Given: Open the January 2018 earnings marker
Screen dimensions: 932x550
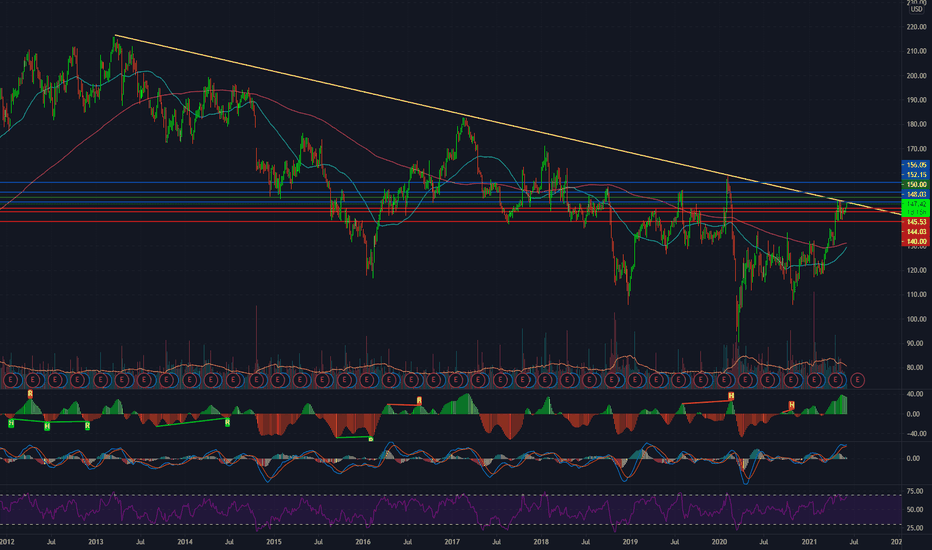Looking at the screenshot, I should point(545,379).
